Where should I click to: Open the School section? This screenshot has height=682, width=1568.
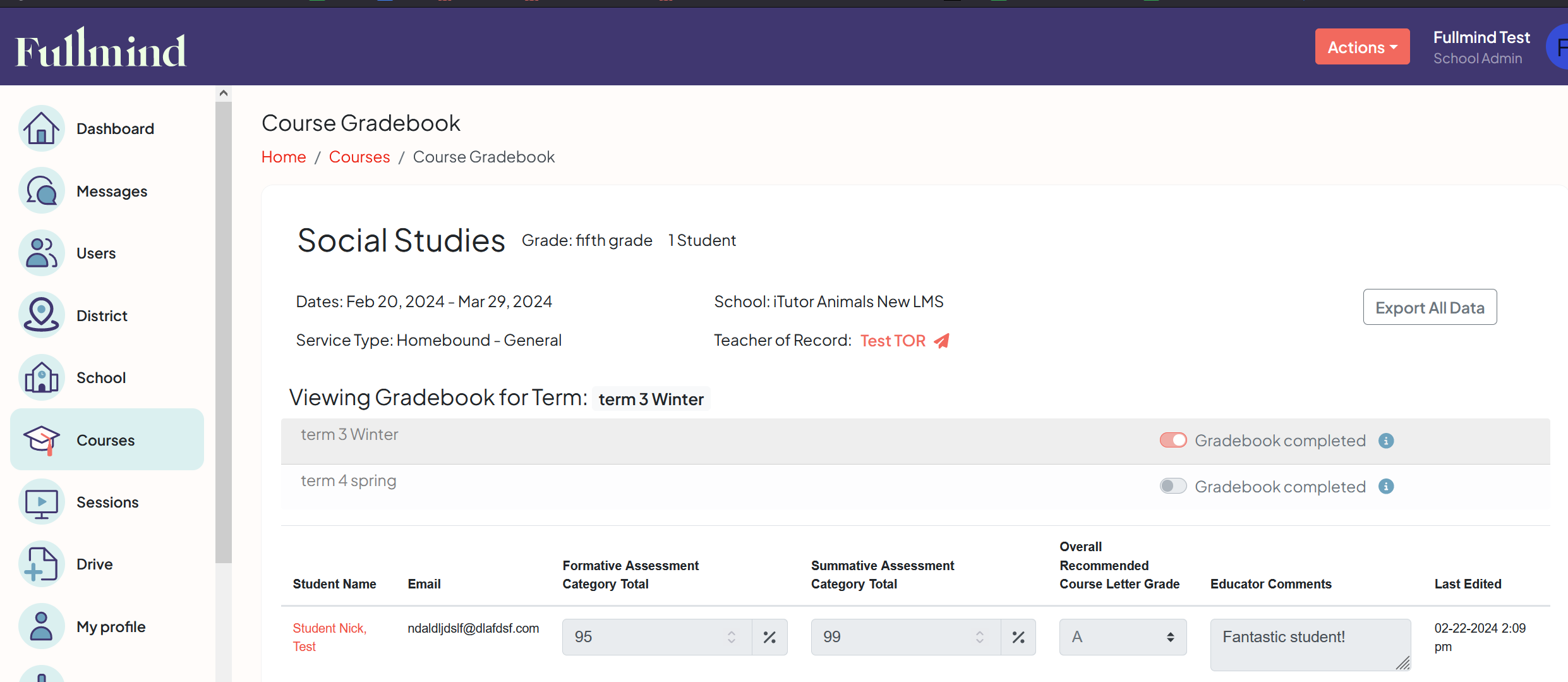(x=101, y=377)
